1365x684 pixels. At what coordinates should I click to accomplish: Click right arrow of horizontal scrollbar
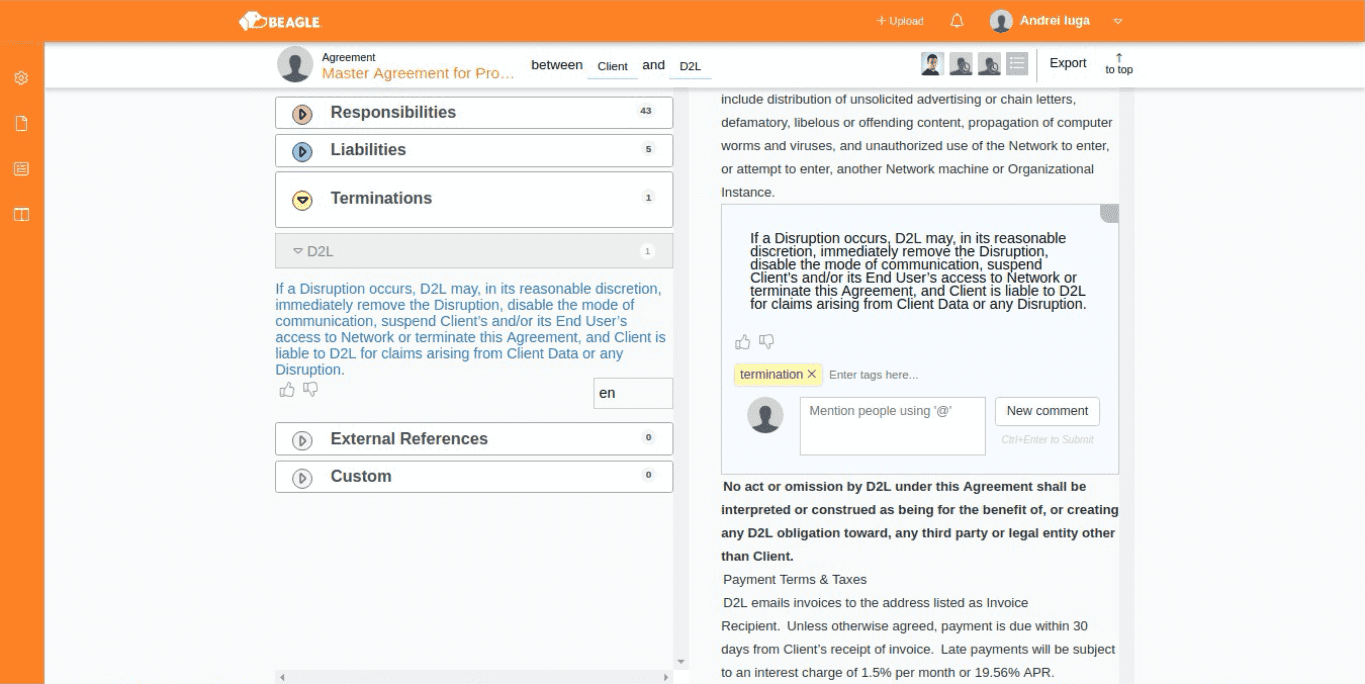666,677
